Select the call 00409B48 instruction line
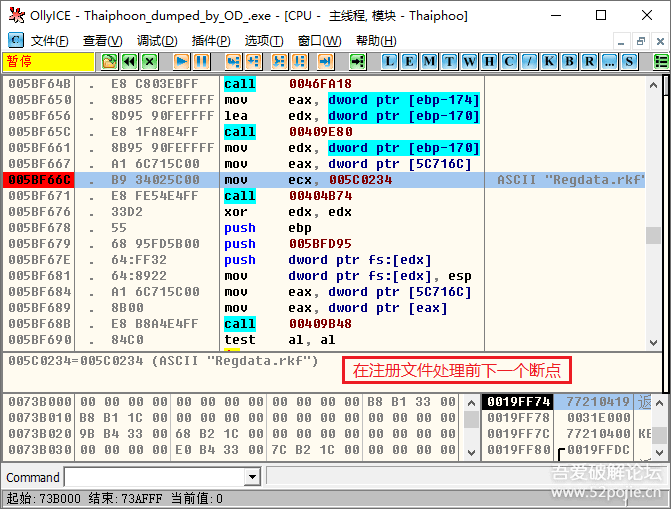Viewport: 671px width, 509px height. pos(320,324)
